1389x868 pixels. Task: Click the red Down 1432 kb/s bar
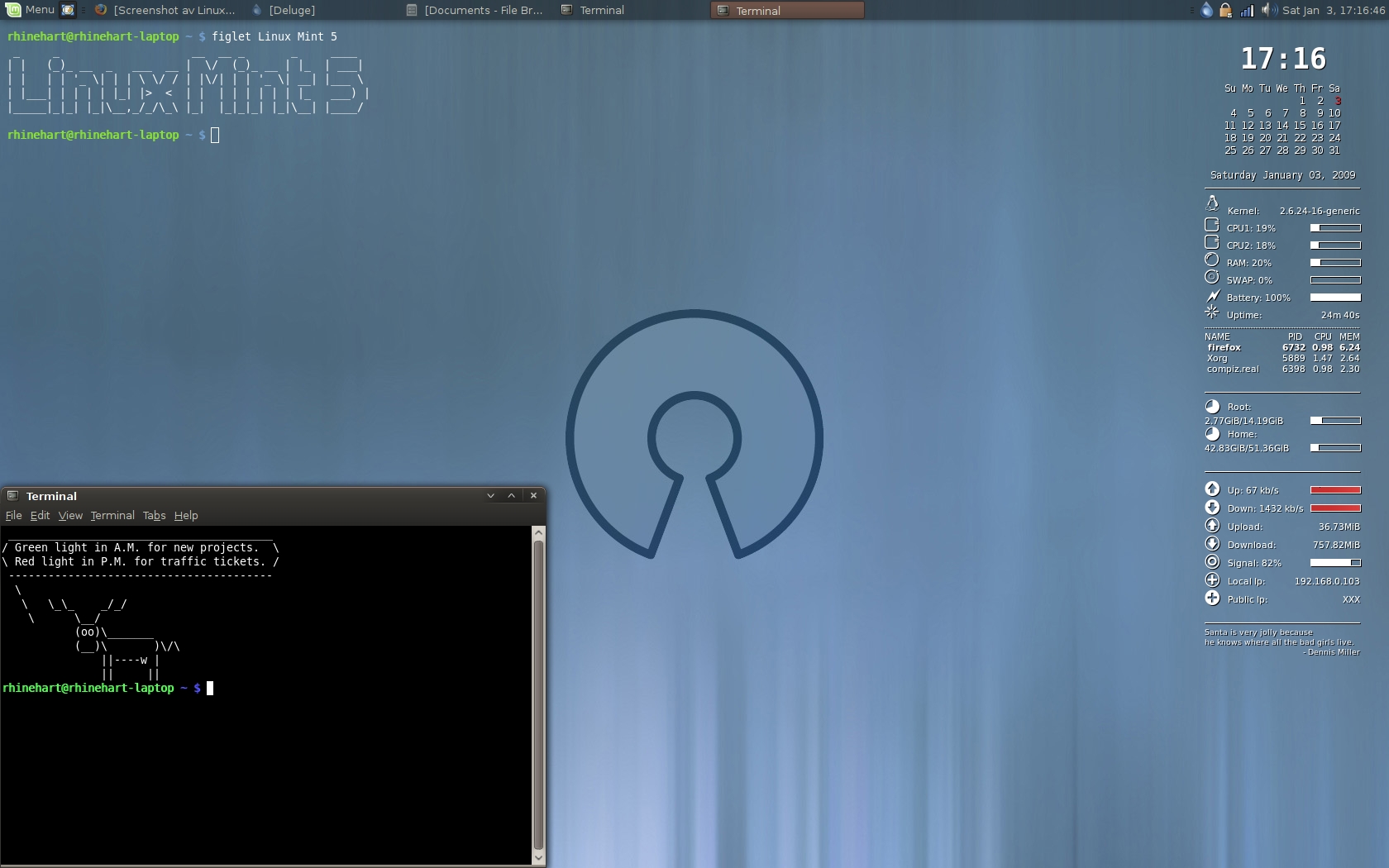[x=1335, y=508]
